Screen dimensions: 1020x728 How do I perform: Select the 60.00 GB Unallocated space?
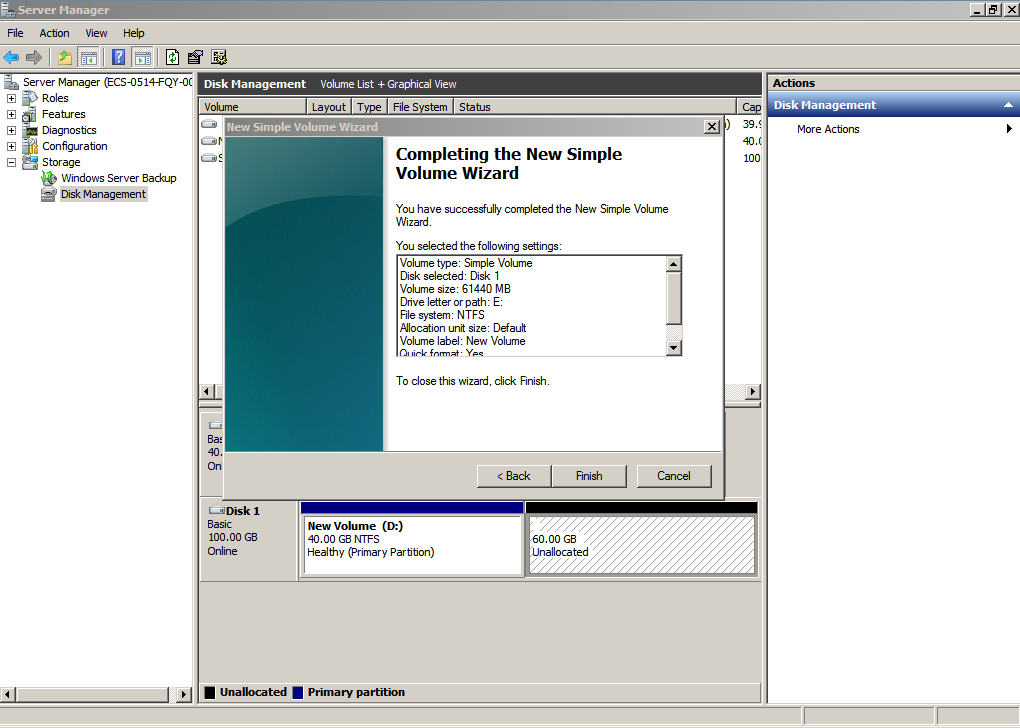click(x=641, y=545)
